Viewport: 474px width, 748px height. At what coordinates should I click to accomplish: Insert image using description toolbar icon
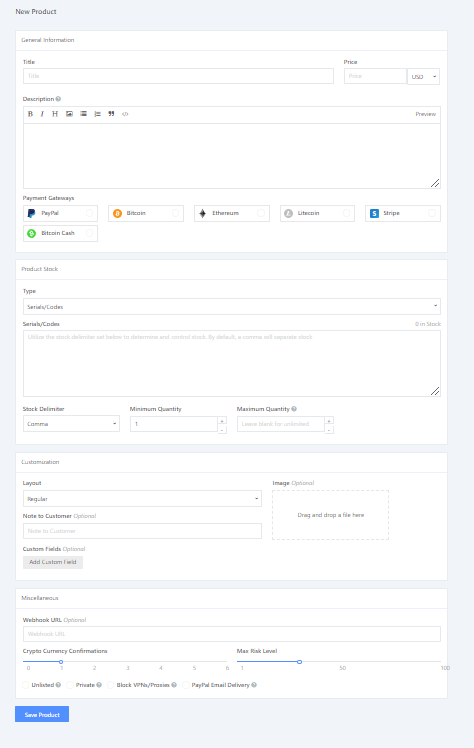(69, 114)
